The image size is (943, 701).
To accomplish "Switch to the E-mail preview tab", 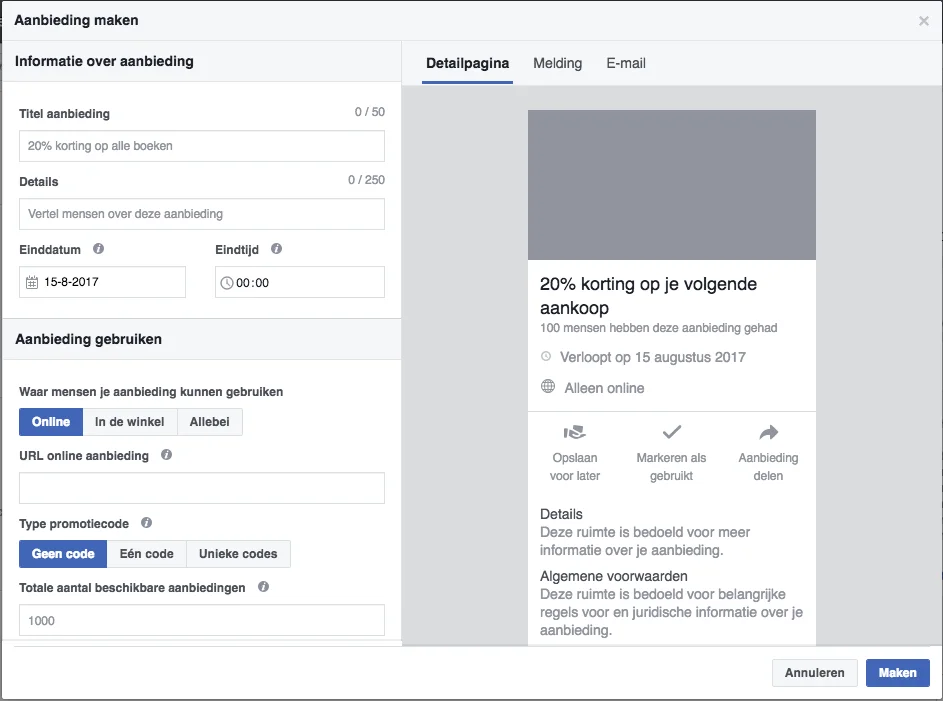I will coord(626,63).
